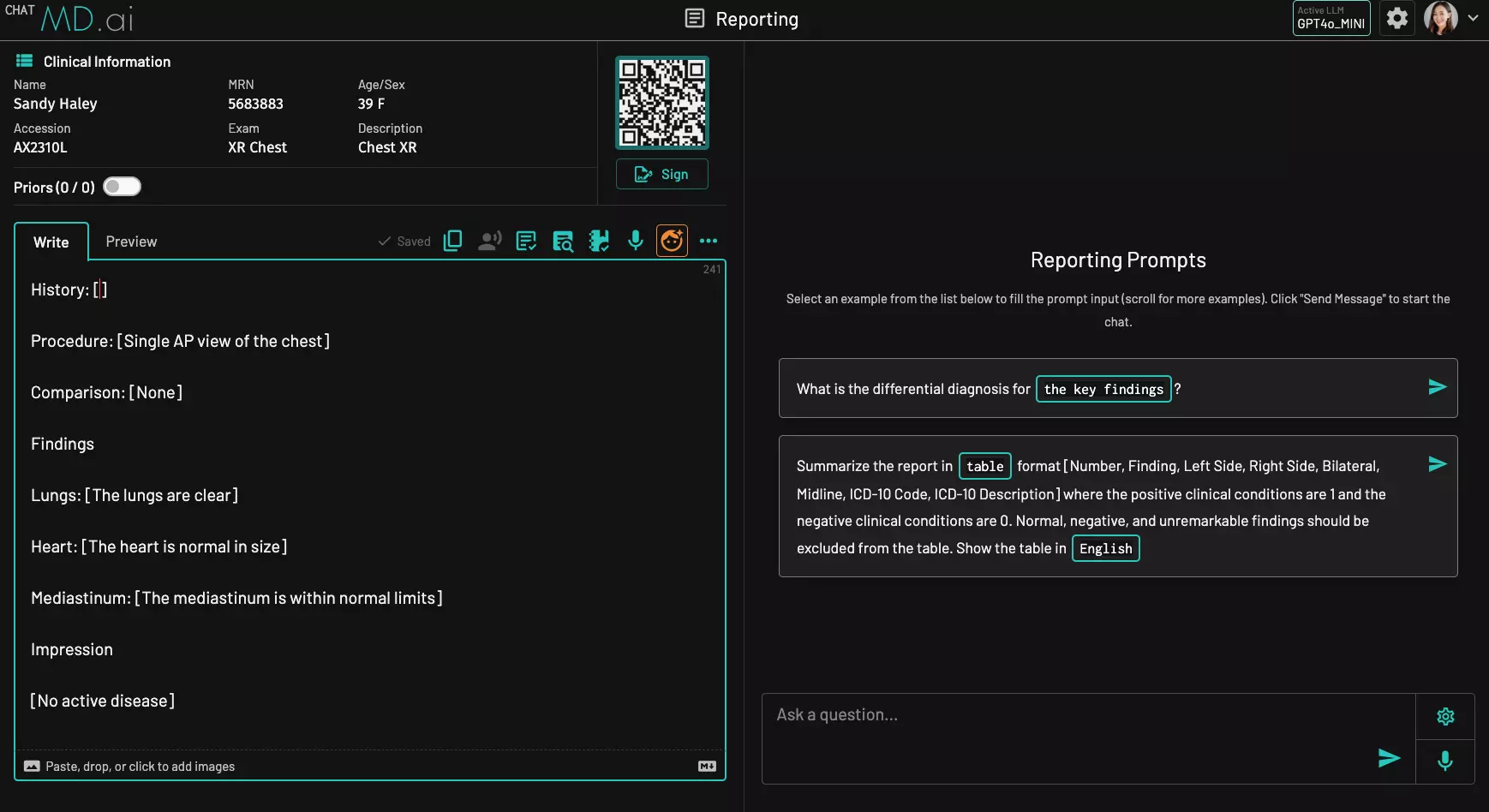Open the Active LLM GPT4o_MINI selector
Viewport: 1489px width, 812px height.
1331,18
